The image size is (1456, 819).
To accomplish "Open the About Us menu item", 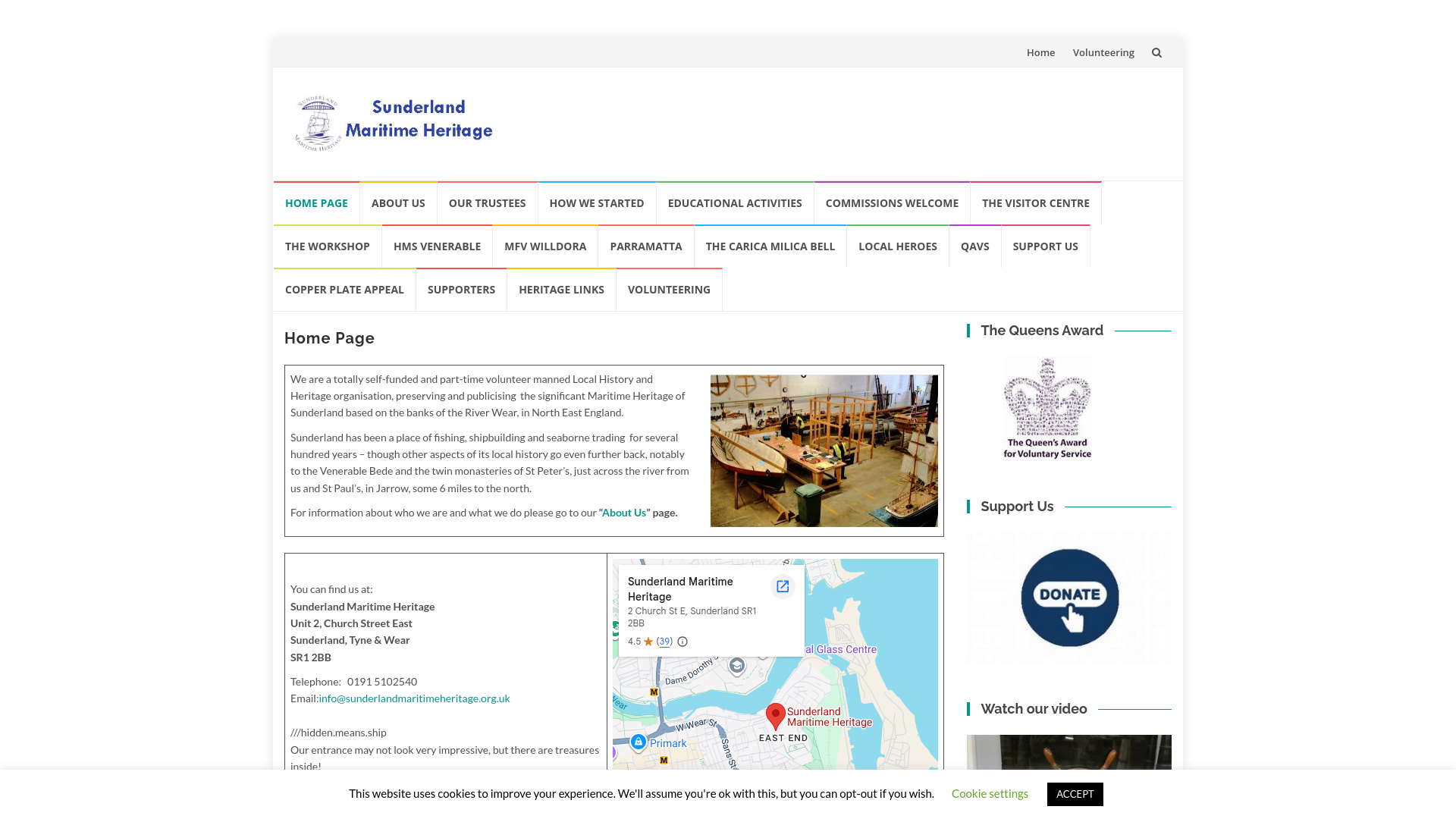I will (x=398, y=203).
